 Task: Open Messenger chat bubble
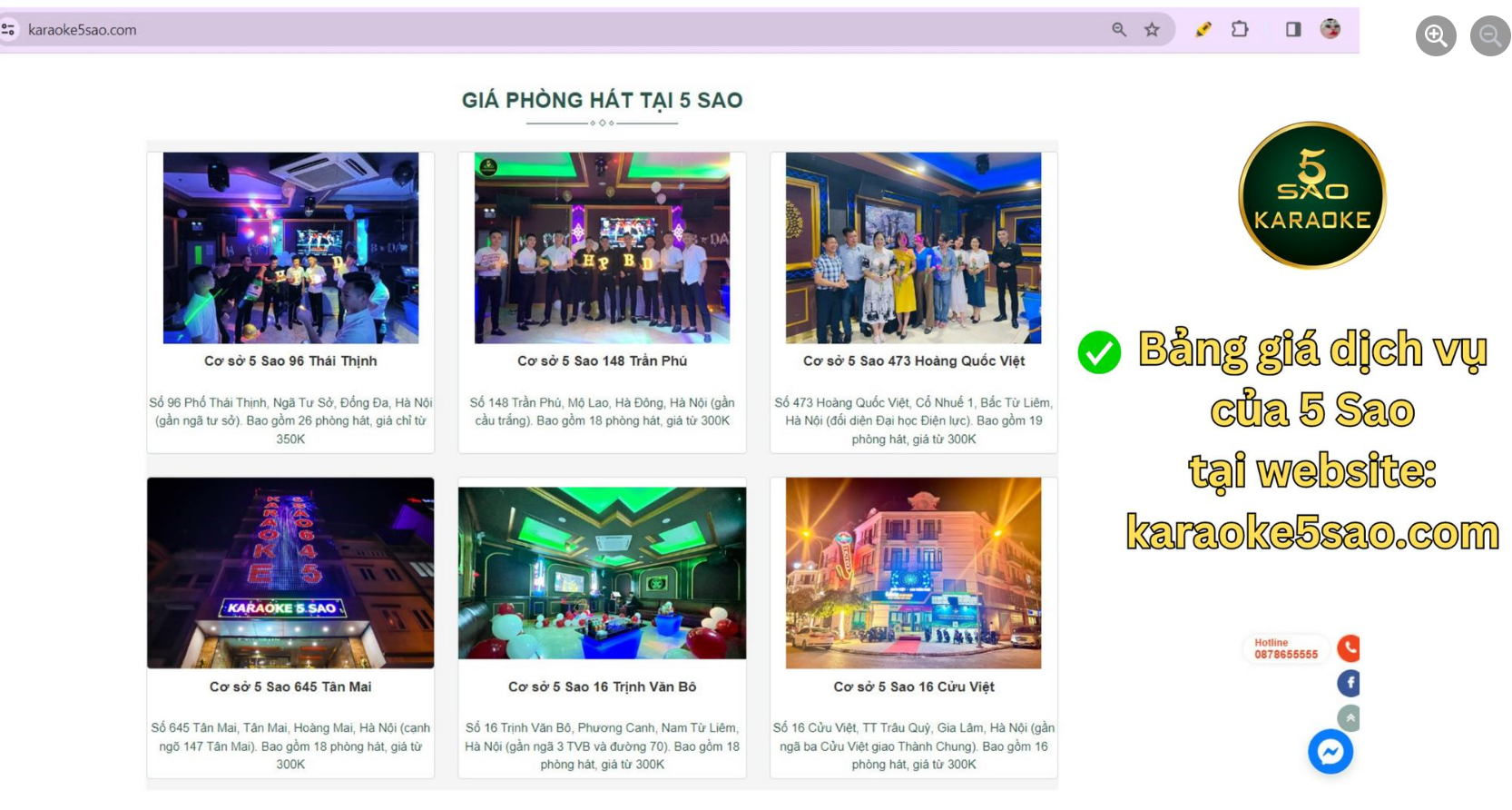click(x=1330, y=752)
